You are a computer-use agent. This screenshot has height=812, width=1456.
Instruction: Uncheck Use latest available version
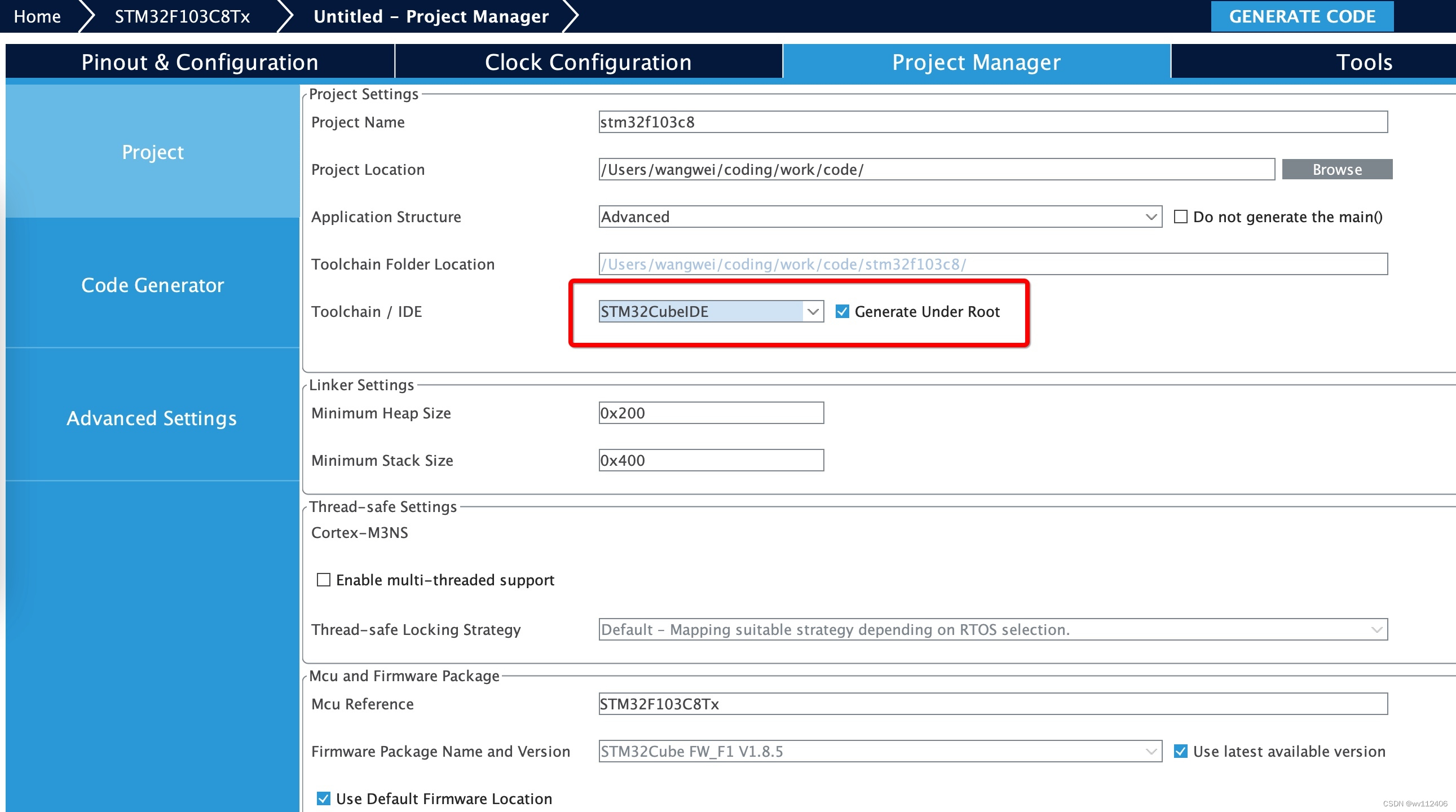pyautogui.click(x=1180, y=751)
